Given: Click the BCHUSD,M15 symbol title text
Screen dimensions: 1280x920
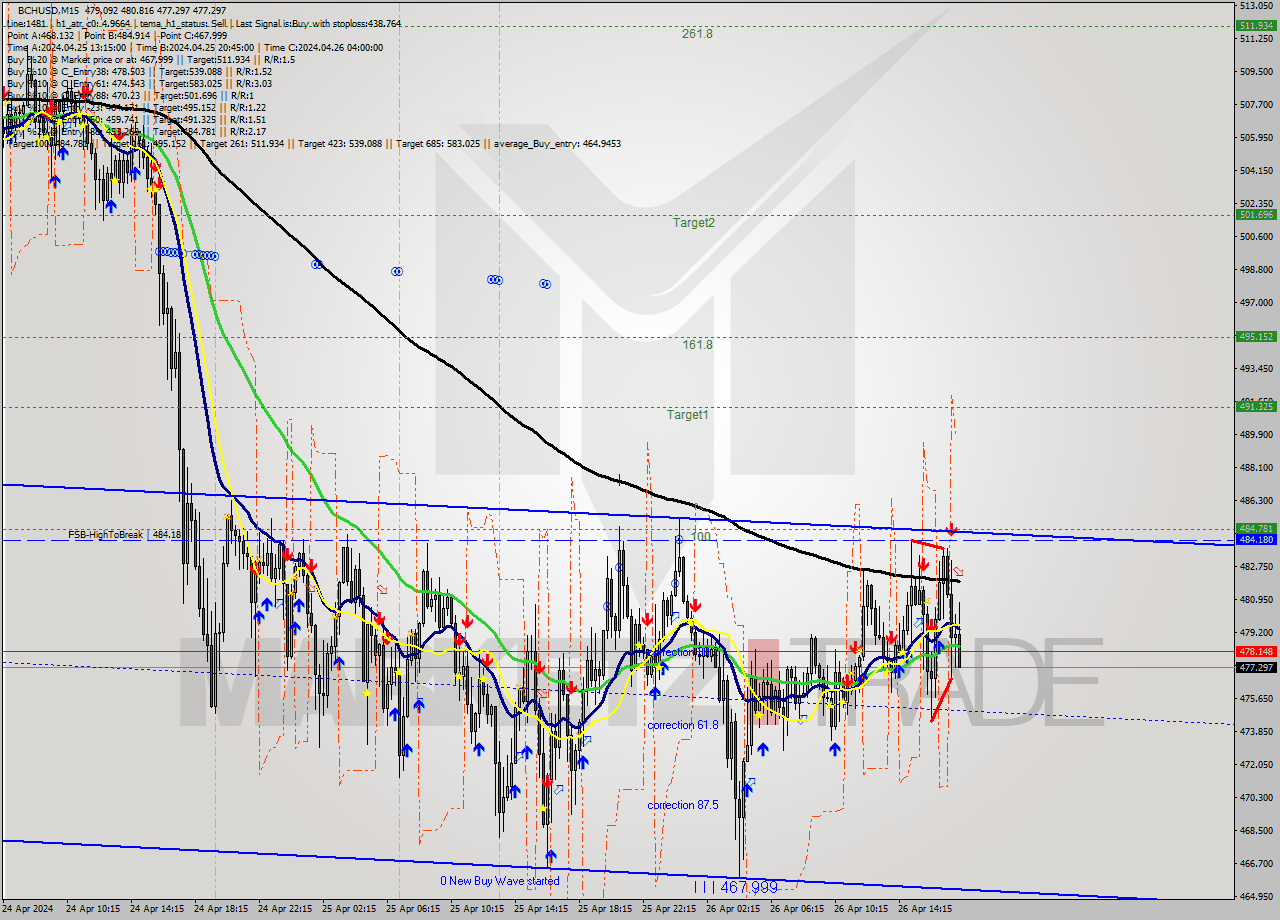Looking at the screenshot, I should coord(49,9).
